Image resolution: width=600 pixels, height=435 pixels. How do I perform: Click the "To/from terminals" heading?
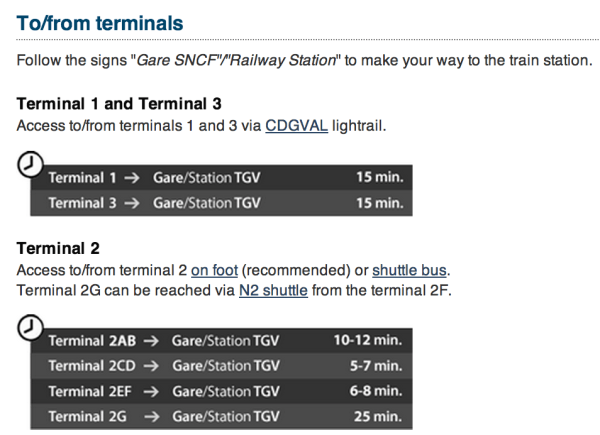pyautogui.click(x=100, y=21)
